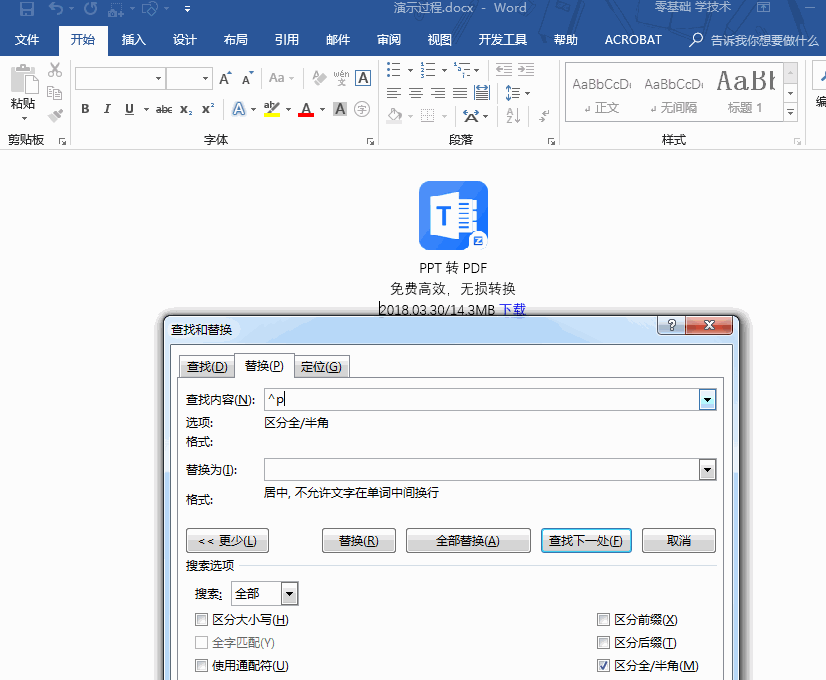Screen dimensions: 826x680
Task: Enable Use wildcards checkbox (使用通配符)
Action: (201, 665)
